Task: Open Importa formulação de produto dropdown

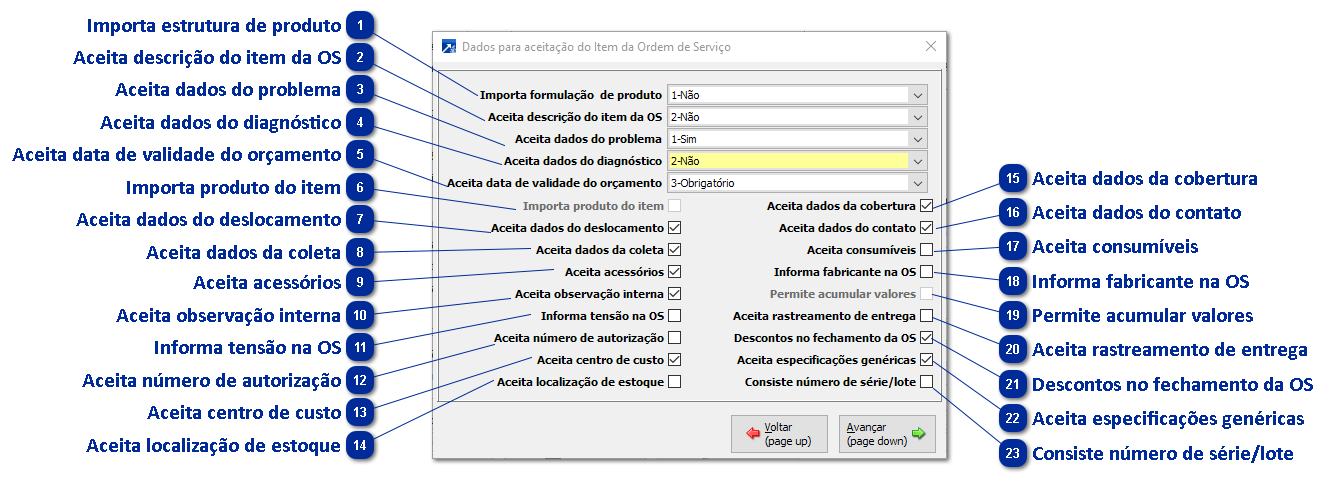Action: [917, 95]
